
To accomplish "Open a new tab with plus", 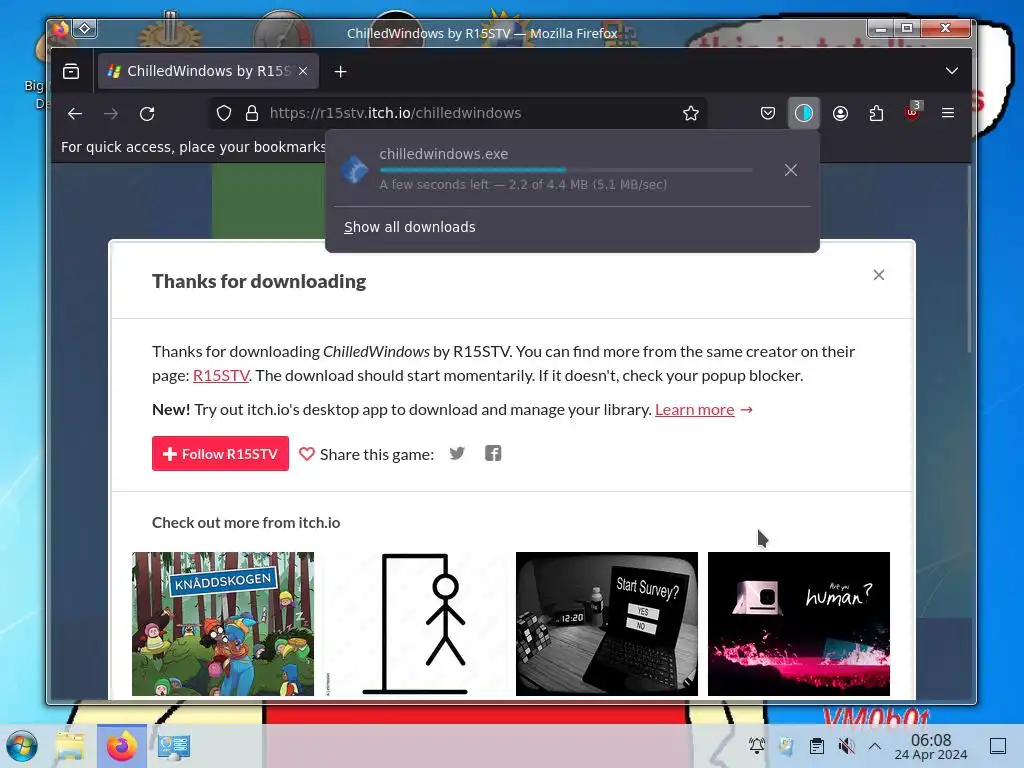I will tap(340, 71).
